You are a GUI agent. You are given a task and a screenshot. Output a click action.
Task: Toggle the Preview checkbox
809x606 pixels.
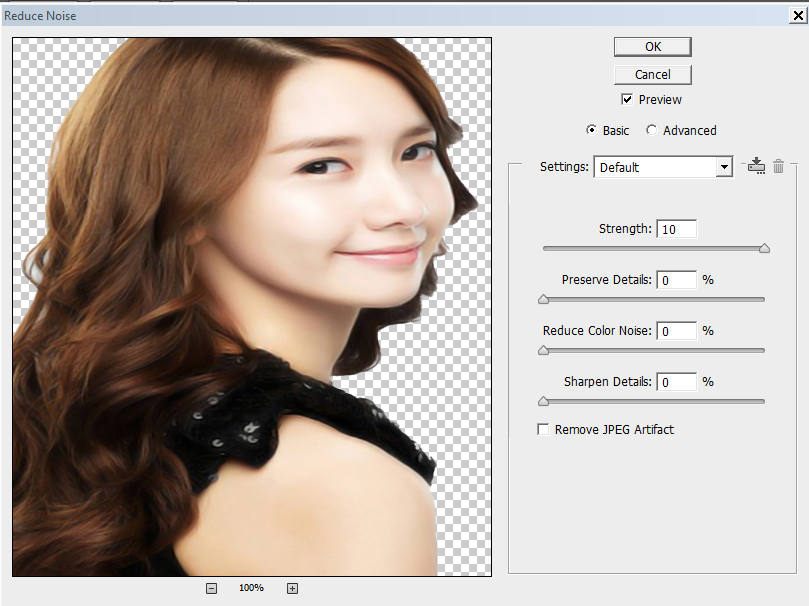coord(627,100)
